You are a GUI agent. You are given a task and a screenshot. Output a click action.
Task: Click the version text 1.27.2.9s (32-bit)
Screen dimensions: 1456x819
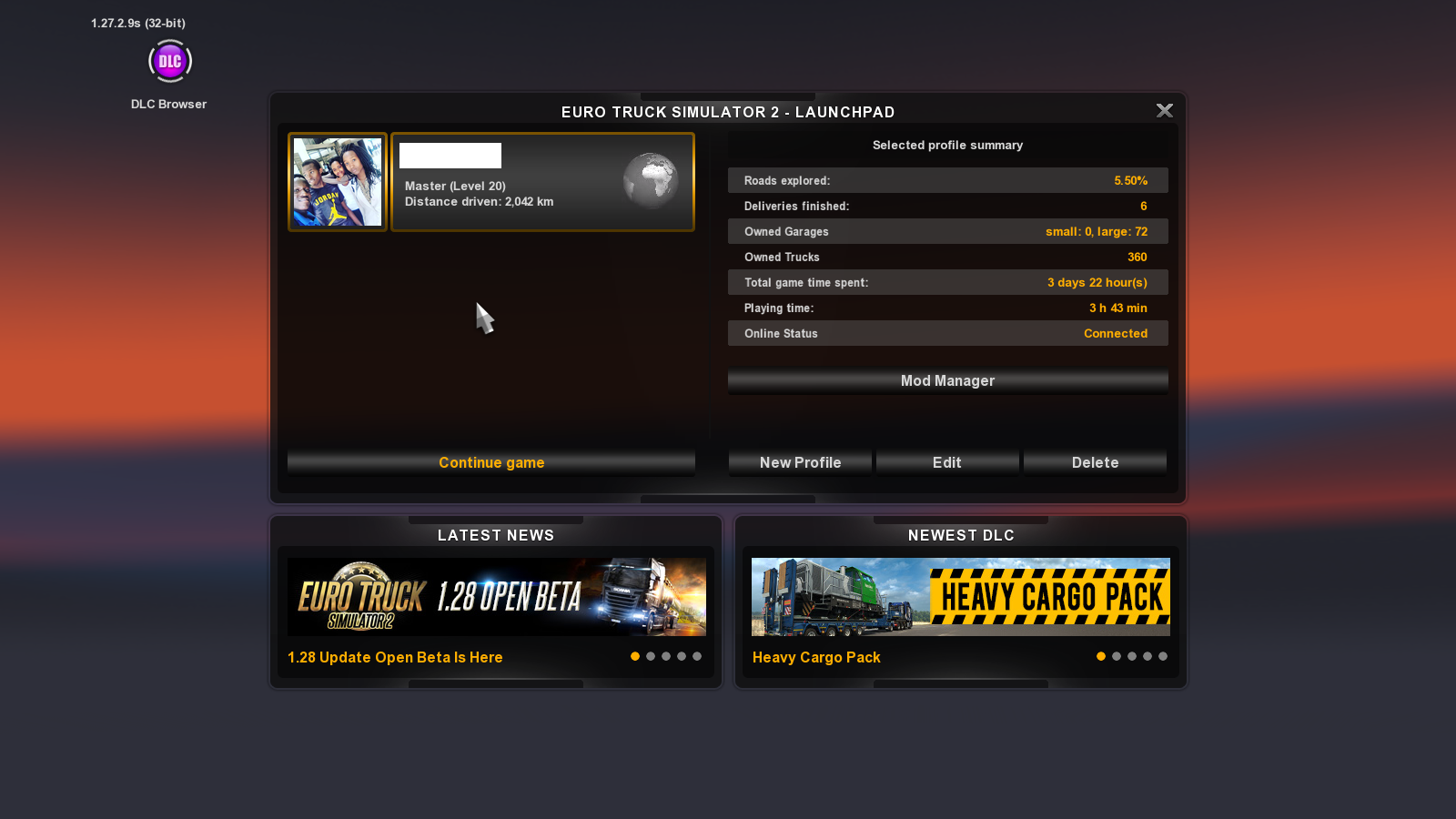pyautogui.click(x=138, y=23)
